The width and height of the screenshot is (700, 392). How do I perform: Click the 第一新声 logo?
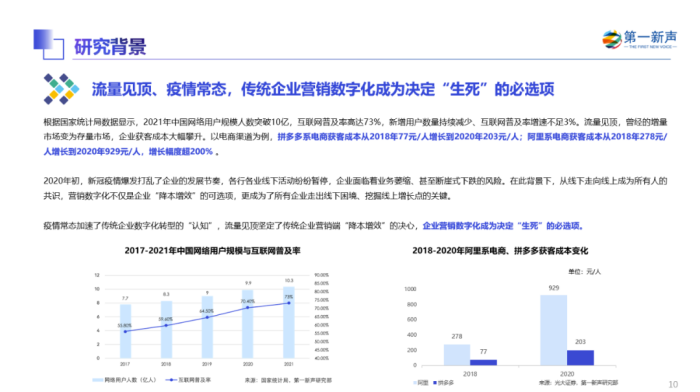pos(639,40)
